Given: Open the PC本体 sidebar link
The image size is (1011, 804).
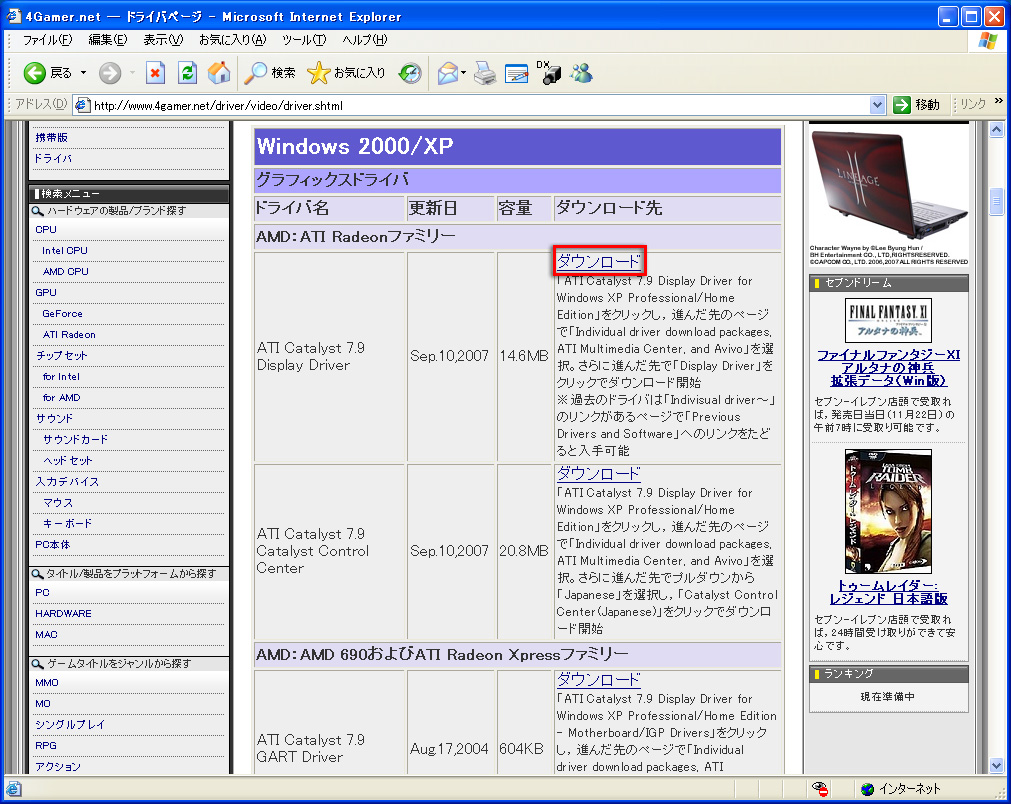Looking at the screenshot, I should (53, 544).
